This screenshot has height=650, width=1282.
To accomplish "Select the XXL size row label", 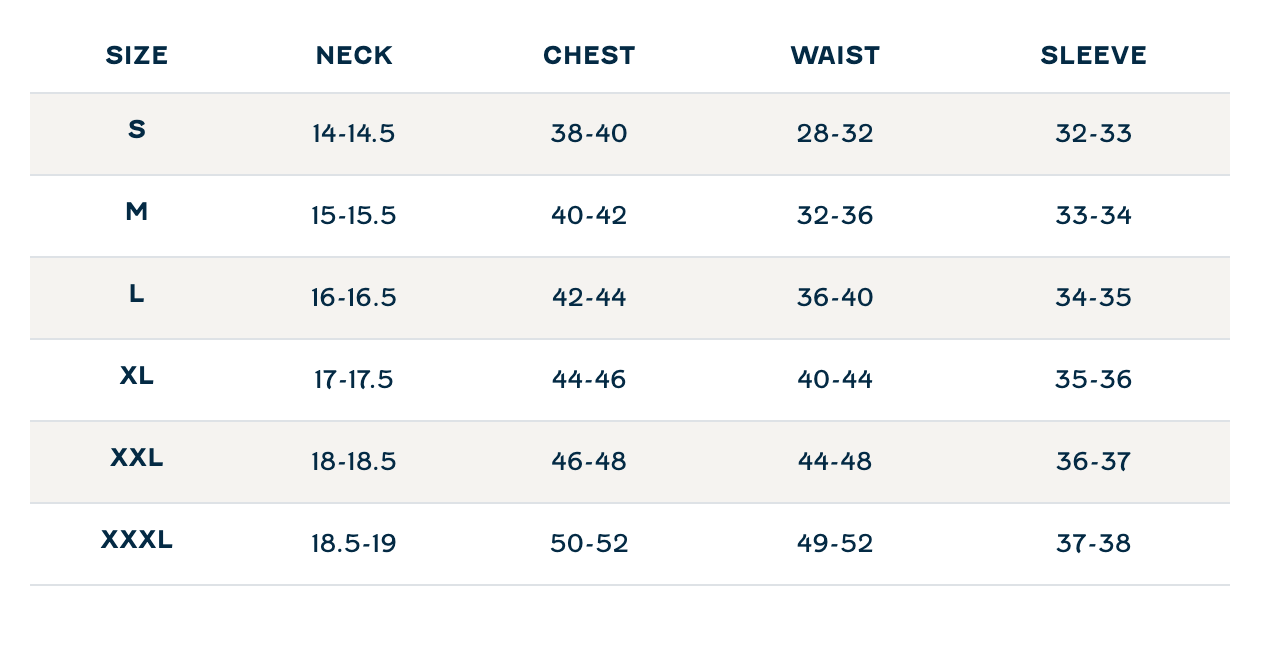I will point(137,457).
